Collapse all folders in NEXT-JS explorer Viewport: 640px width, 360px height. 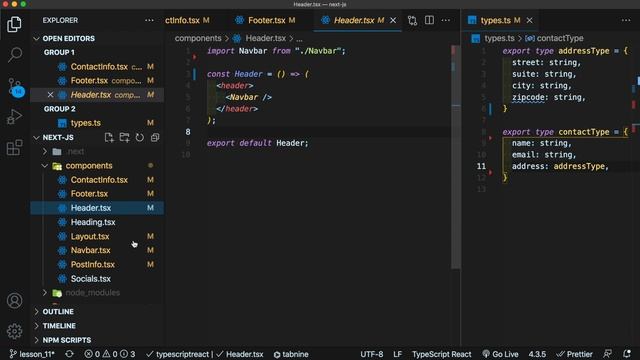pos(155,138)
